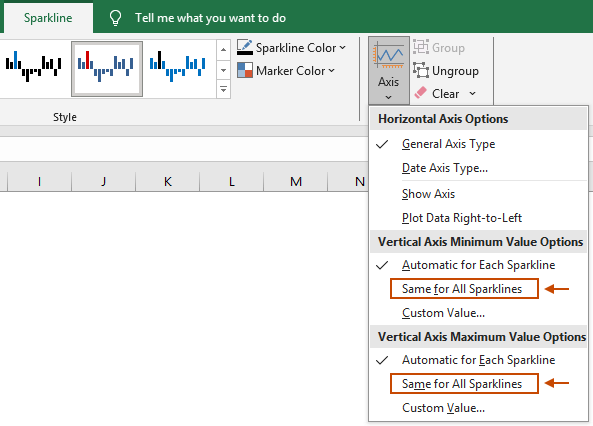Click the Axis sparkline icon

pos(388,56)
